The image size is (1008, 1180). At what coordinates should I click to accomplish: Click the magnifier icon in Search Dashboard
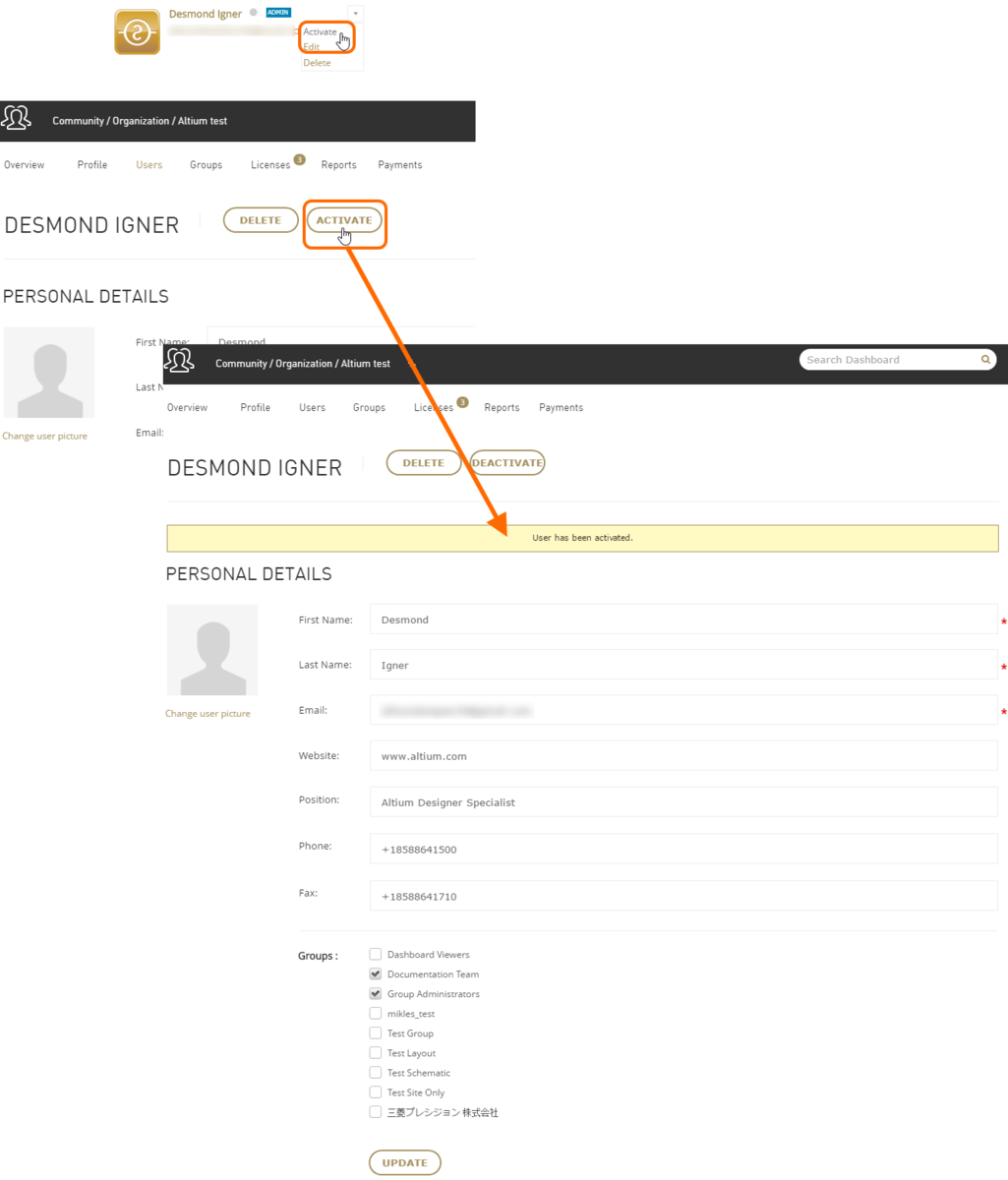pos(985,360)
